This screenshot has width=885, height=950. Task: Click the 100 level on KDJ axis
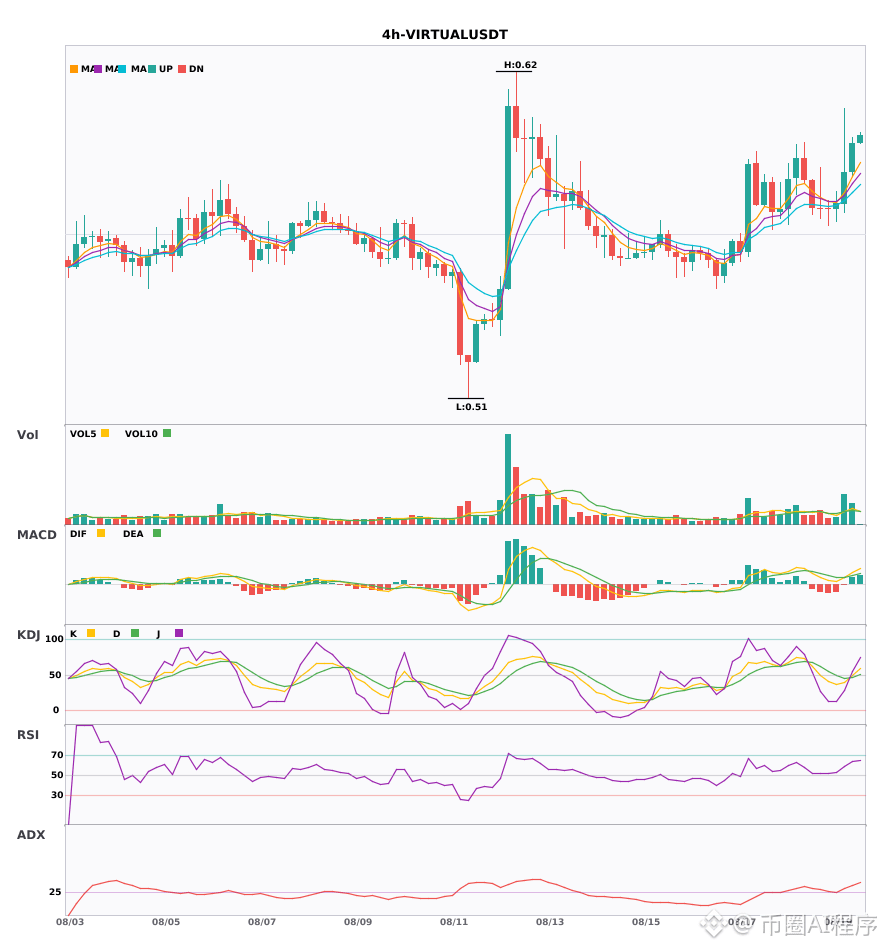click(x=54, y=639)
